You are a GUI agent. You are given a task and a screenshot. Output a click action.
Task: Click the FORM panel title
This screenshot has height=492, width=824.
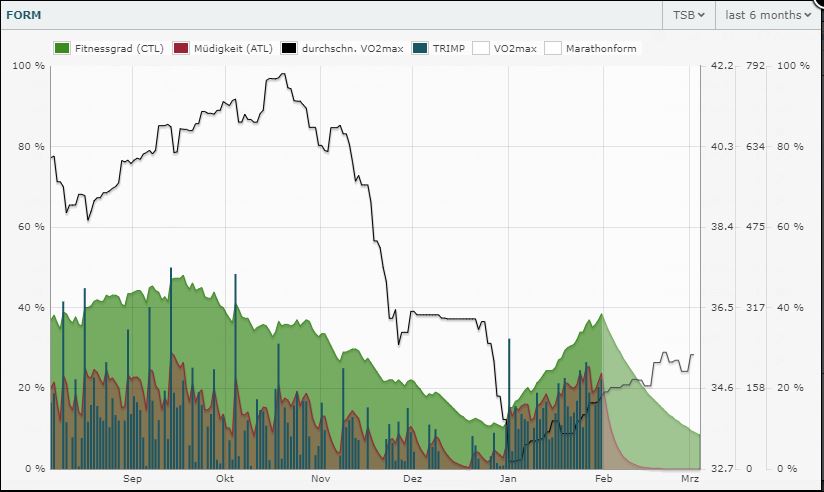click(x=24, y=15)
